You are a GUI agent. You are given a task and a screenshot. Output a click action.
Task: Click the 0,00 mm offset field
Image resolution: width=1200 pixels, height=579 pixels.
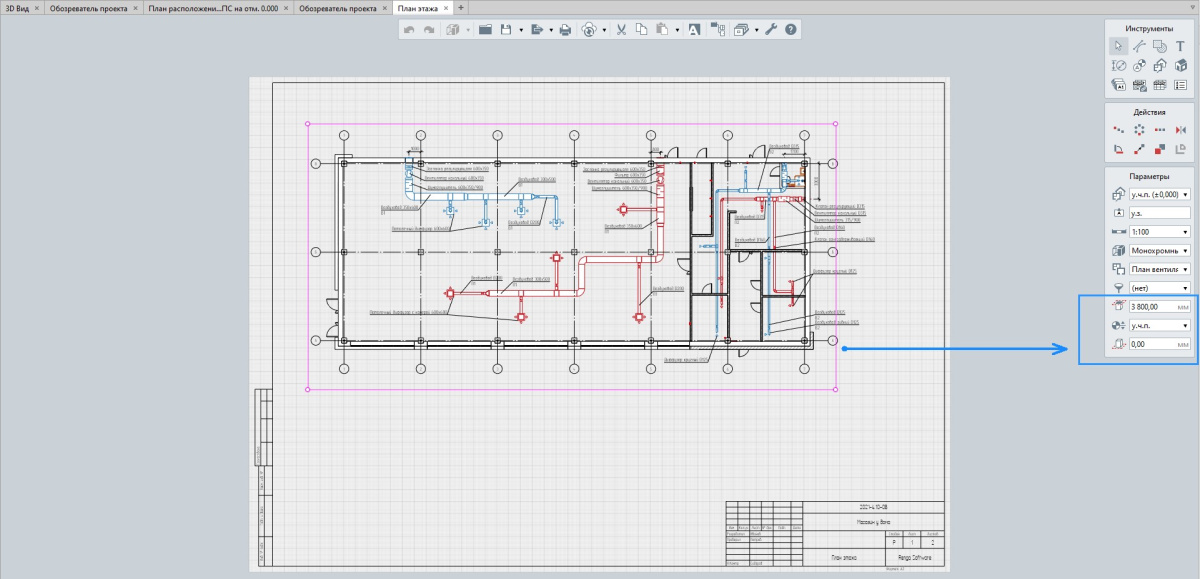click(1152, 344)
